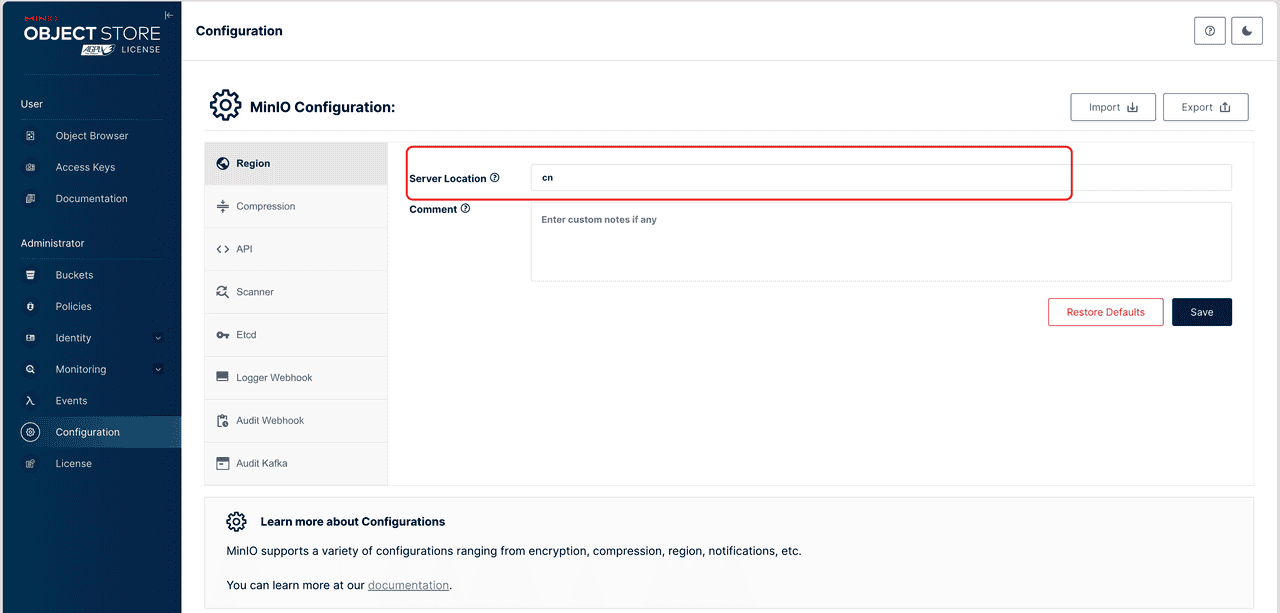Switch to the Scanner settings tab
This screenshot has width=1280, height=613.
[x=255, y=292]
